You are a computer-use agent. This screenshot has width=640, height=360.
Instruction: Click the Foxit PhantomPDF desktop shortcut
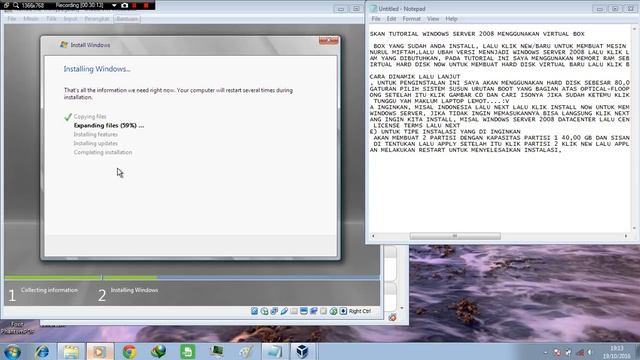17,328
